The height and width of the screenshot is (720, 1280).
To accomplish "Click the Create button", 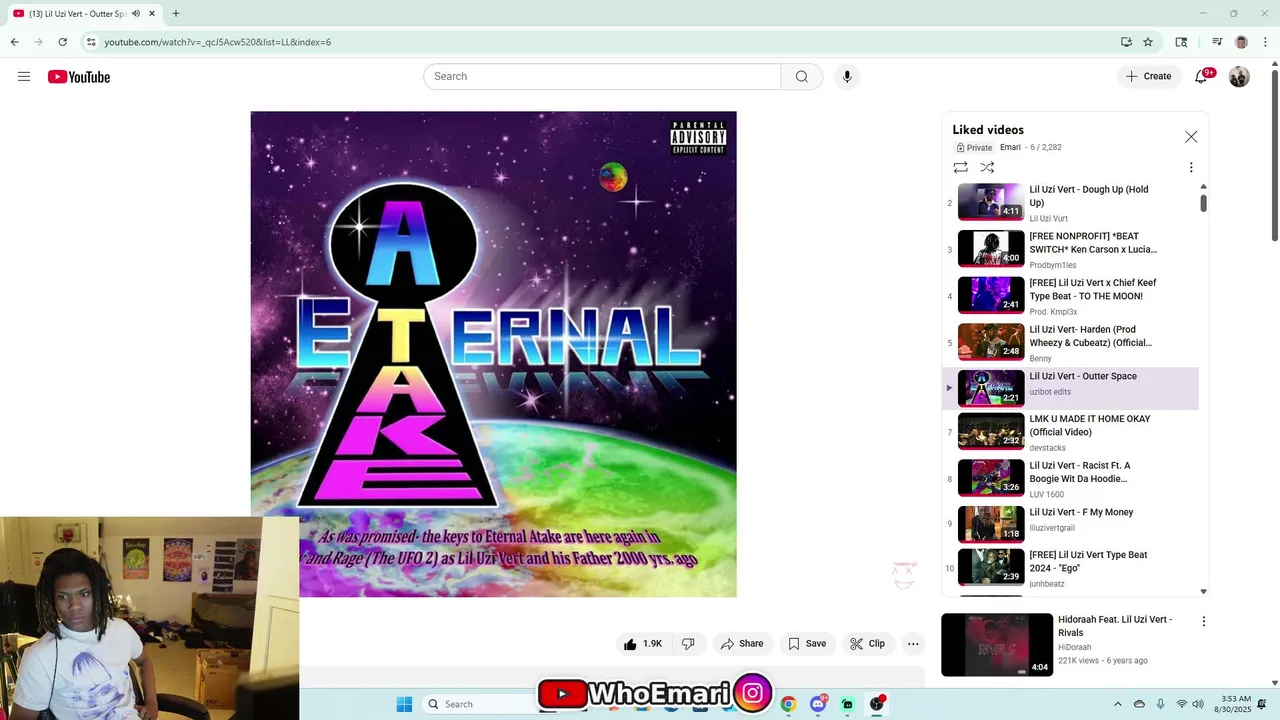I will (x=1148, y=77).
